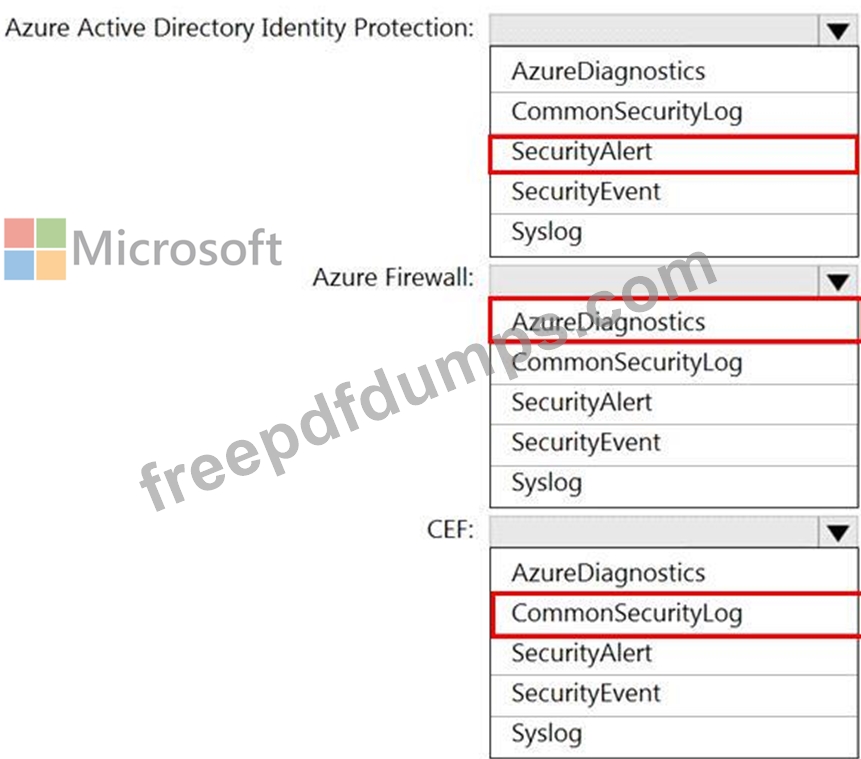This screenshot has width=861, height=759.
Task: Pick CommonSecurityLog under Azure Firewall
Action: [x=626, y=362]
